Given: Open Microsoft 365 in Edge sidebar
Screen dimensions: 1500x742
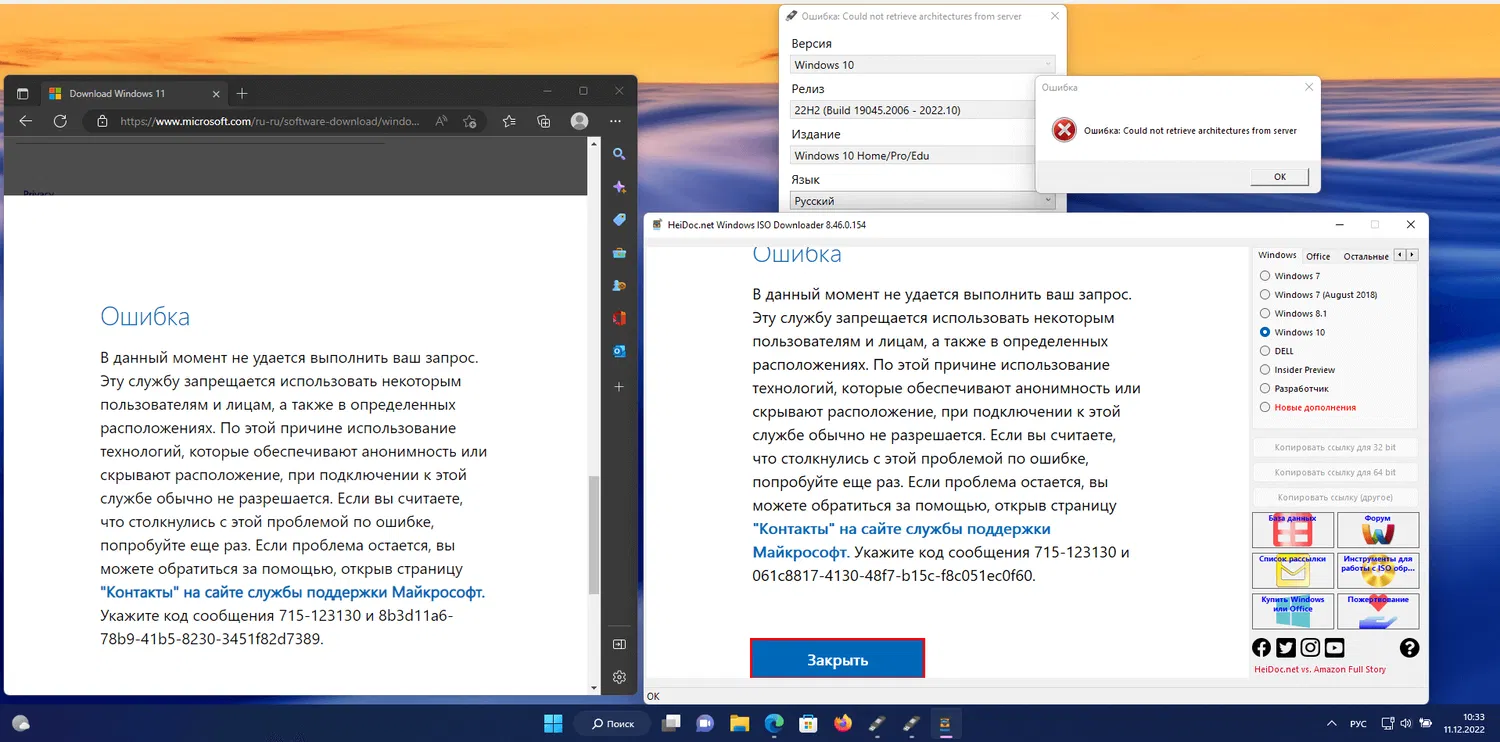Looking at the screenshot, I should coord(619,319).
